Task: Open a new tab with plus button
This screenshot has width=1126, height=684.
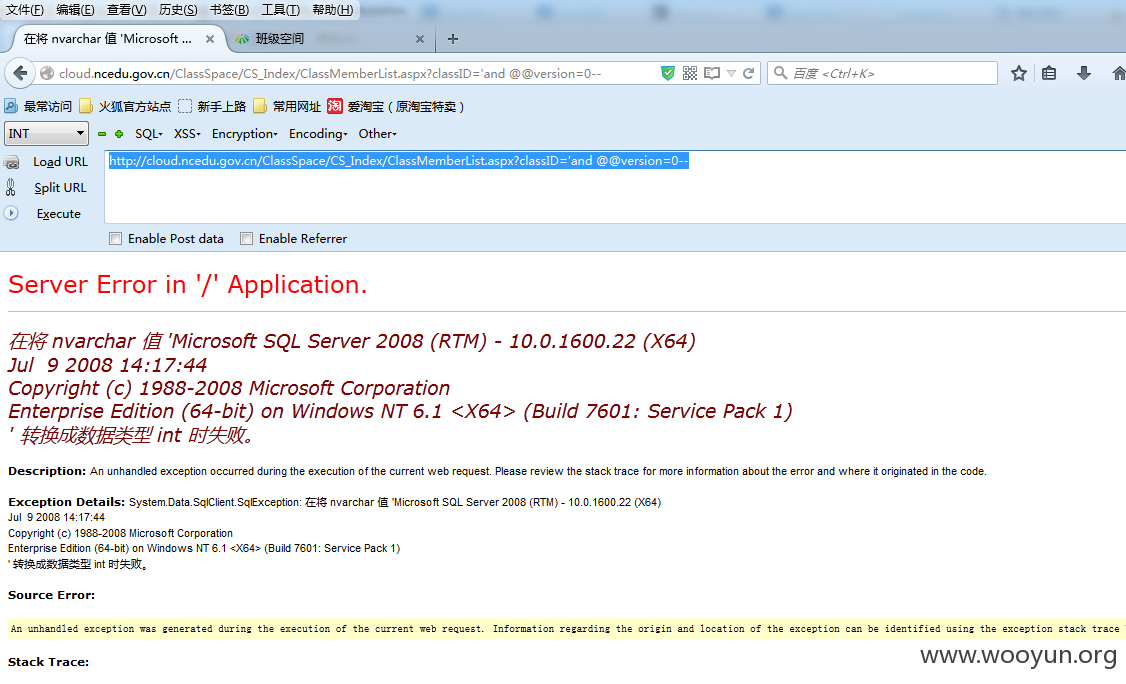Action: pos(452,39)
